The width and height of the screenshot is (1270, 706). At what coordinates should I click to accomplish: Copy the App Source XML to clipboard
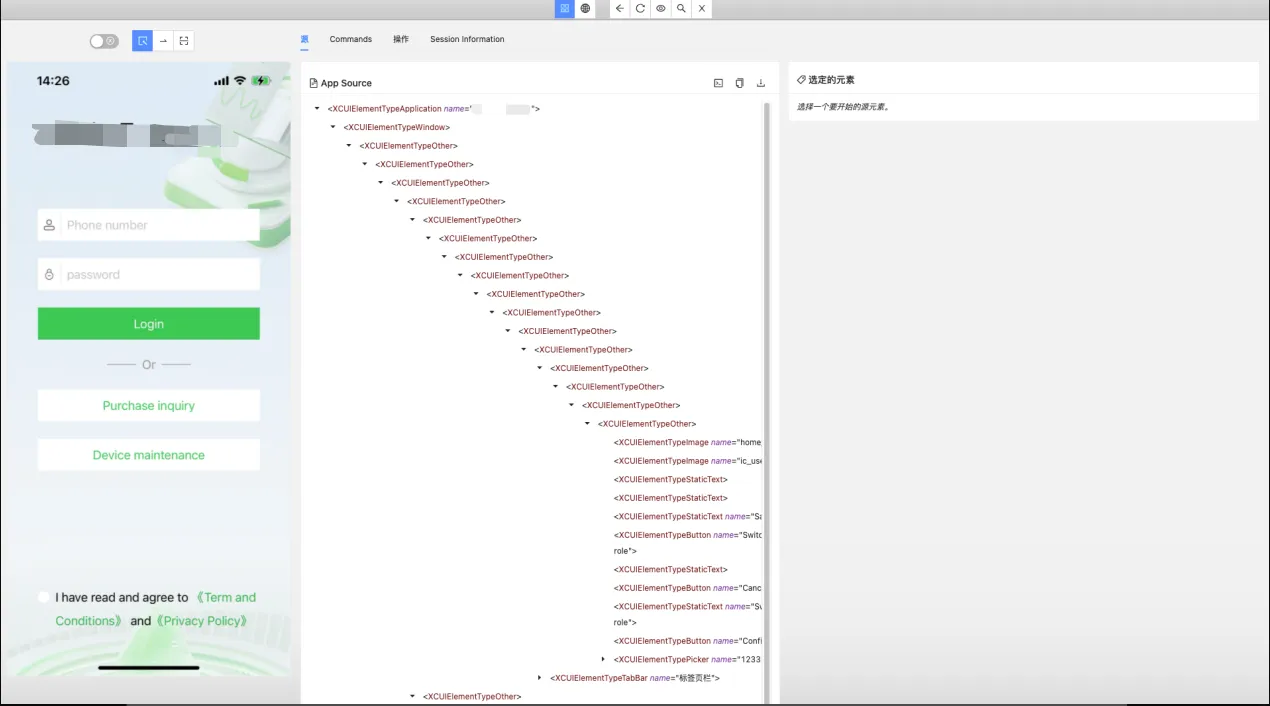[x=739, y=83]
